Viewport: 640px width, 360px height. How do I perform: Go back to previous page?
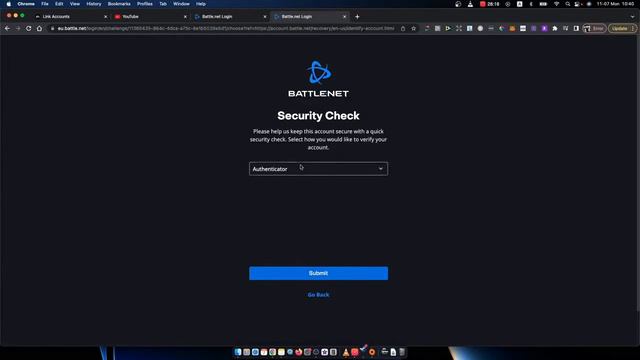pos(7,29)
